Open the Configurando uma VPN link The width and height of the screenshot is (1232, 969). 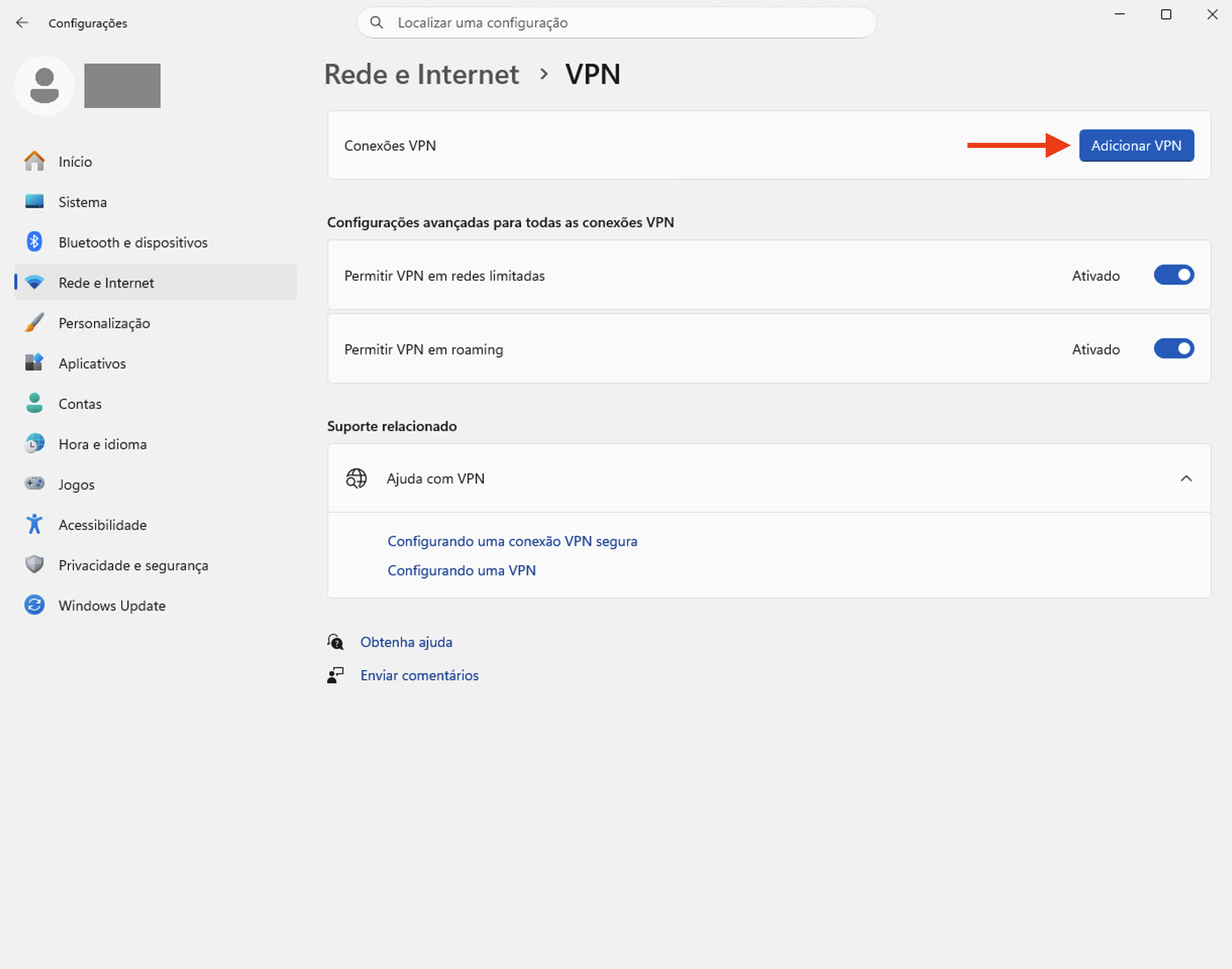click(461, 570)
